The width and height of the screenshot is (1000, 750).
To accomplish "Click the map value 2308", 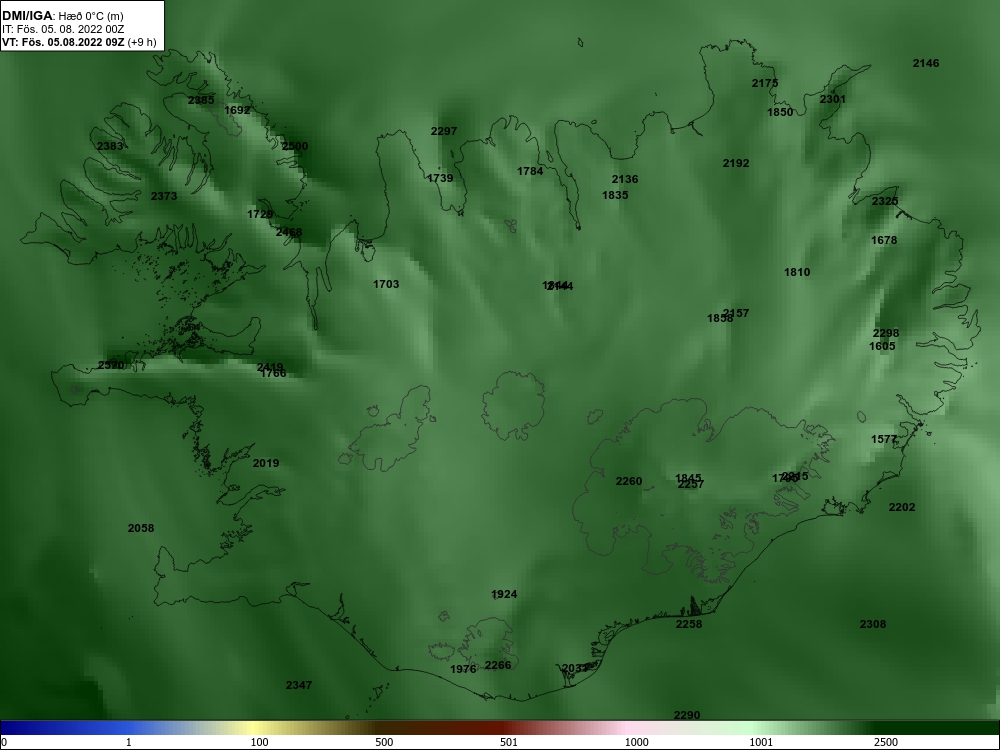I will coord(873,624).
